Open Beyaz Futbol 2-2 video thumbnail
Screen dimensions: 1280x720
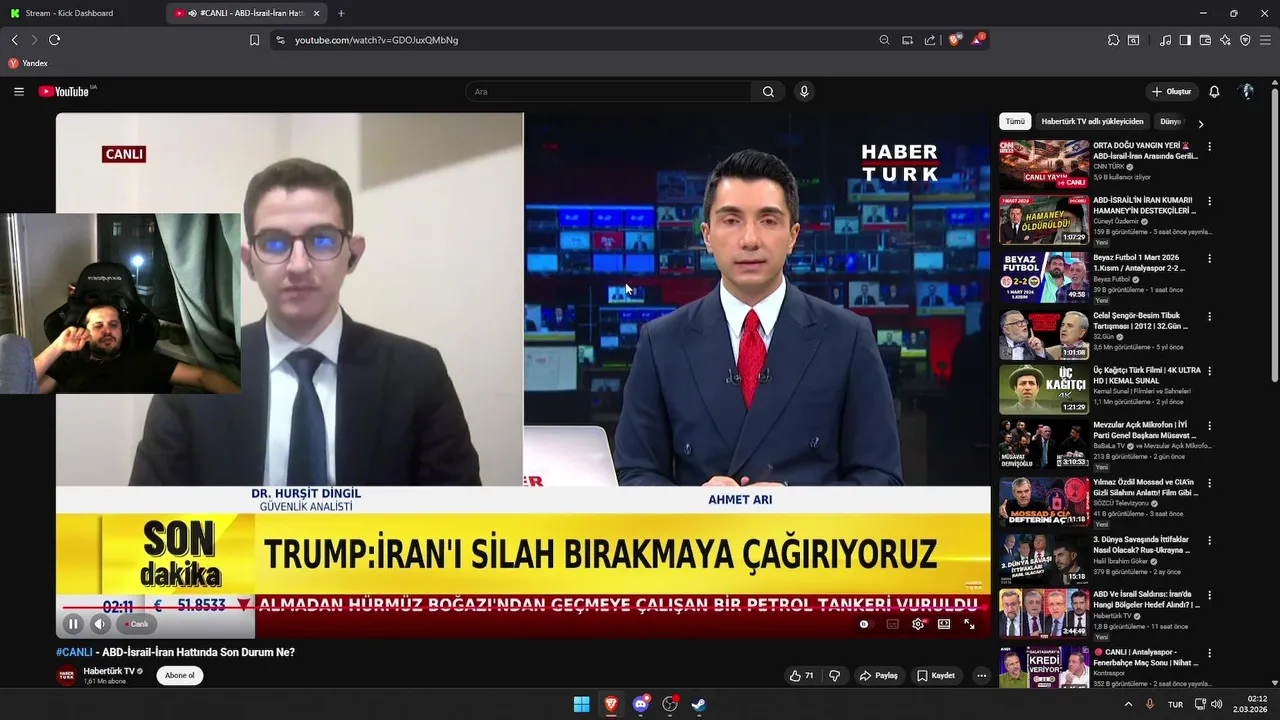[1044, 277]
